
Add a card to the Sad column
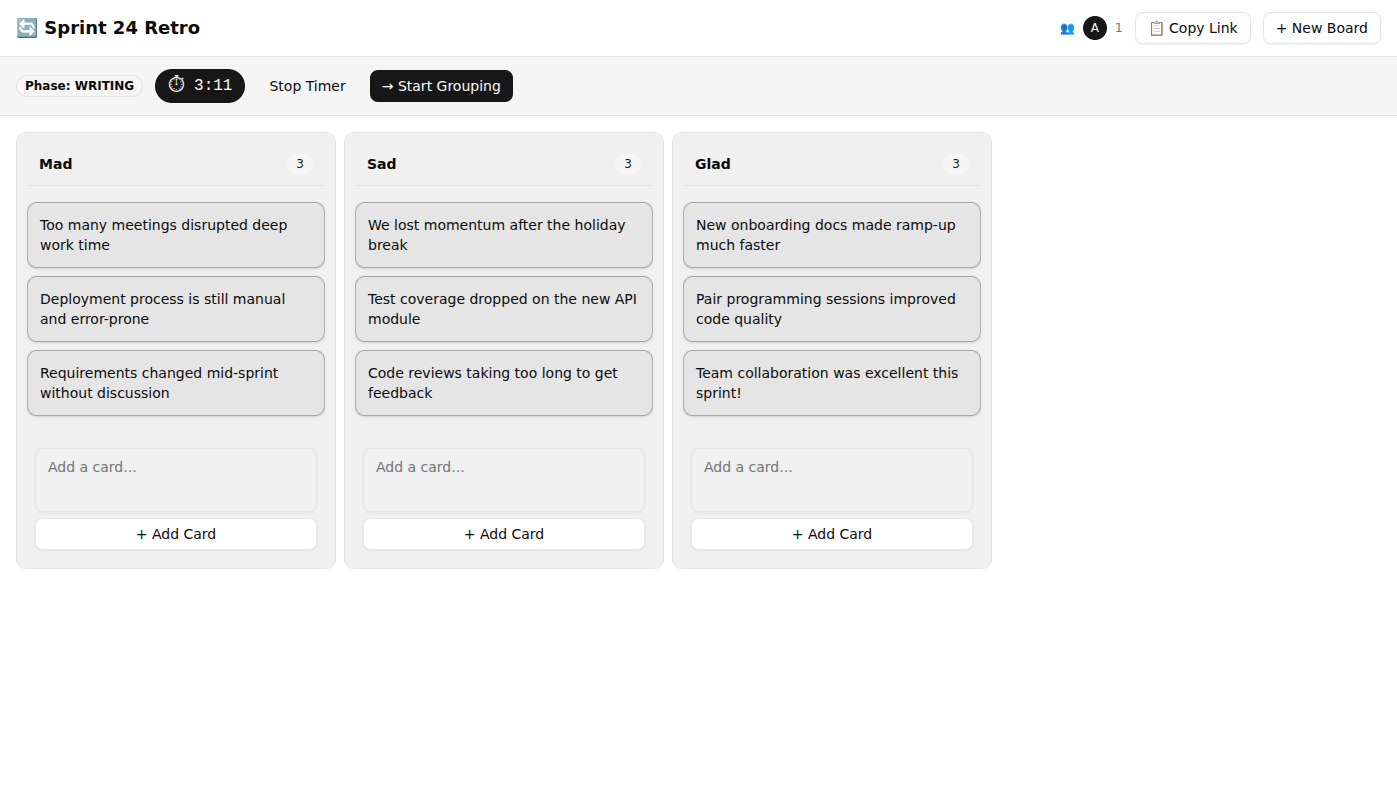[x=503, y=533]
